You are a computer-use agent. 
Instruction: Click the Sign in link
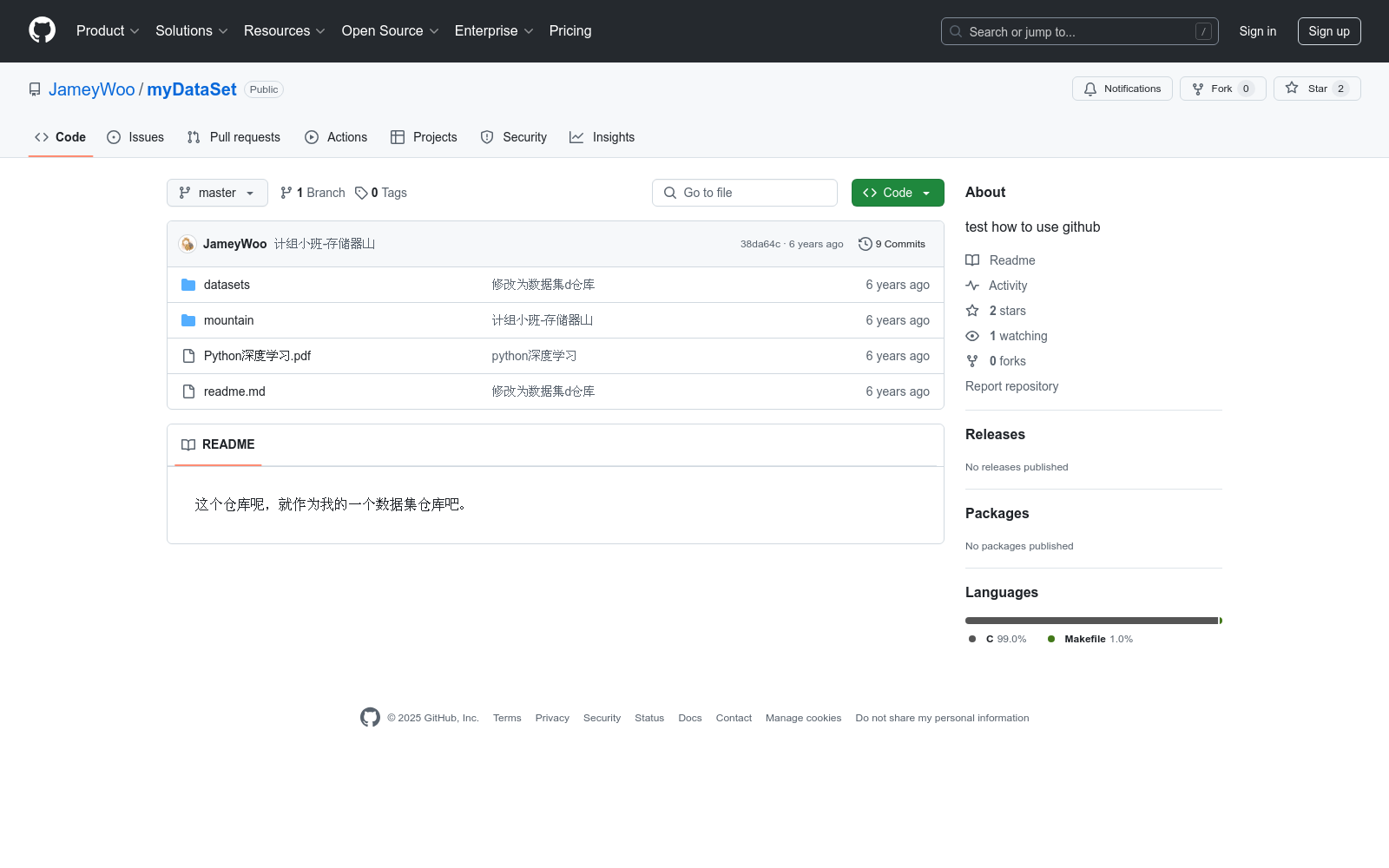(x=1258, y=31)
